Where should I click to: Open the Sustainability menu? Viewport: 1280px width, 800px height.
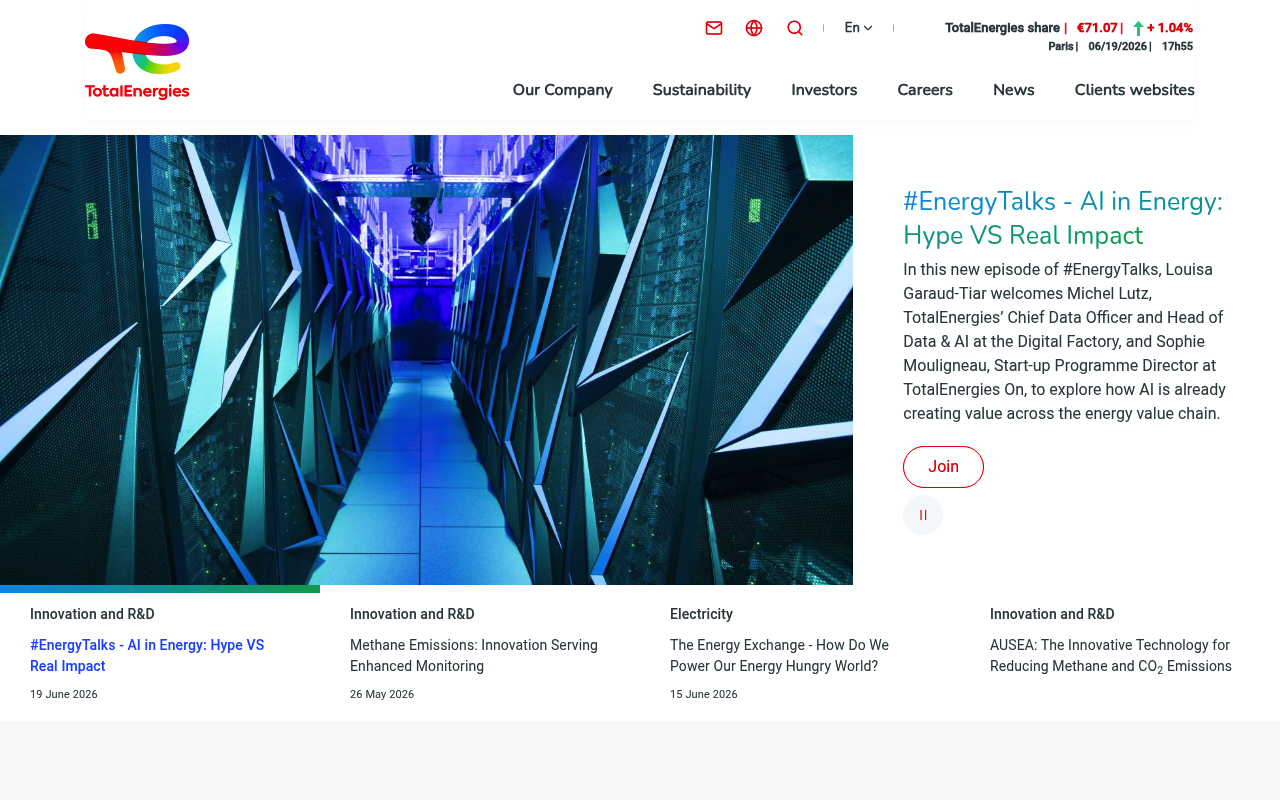click(702, 90)
